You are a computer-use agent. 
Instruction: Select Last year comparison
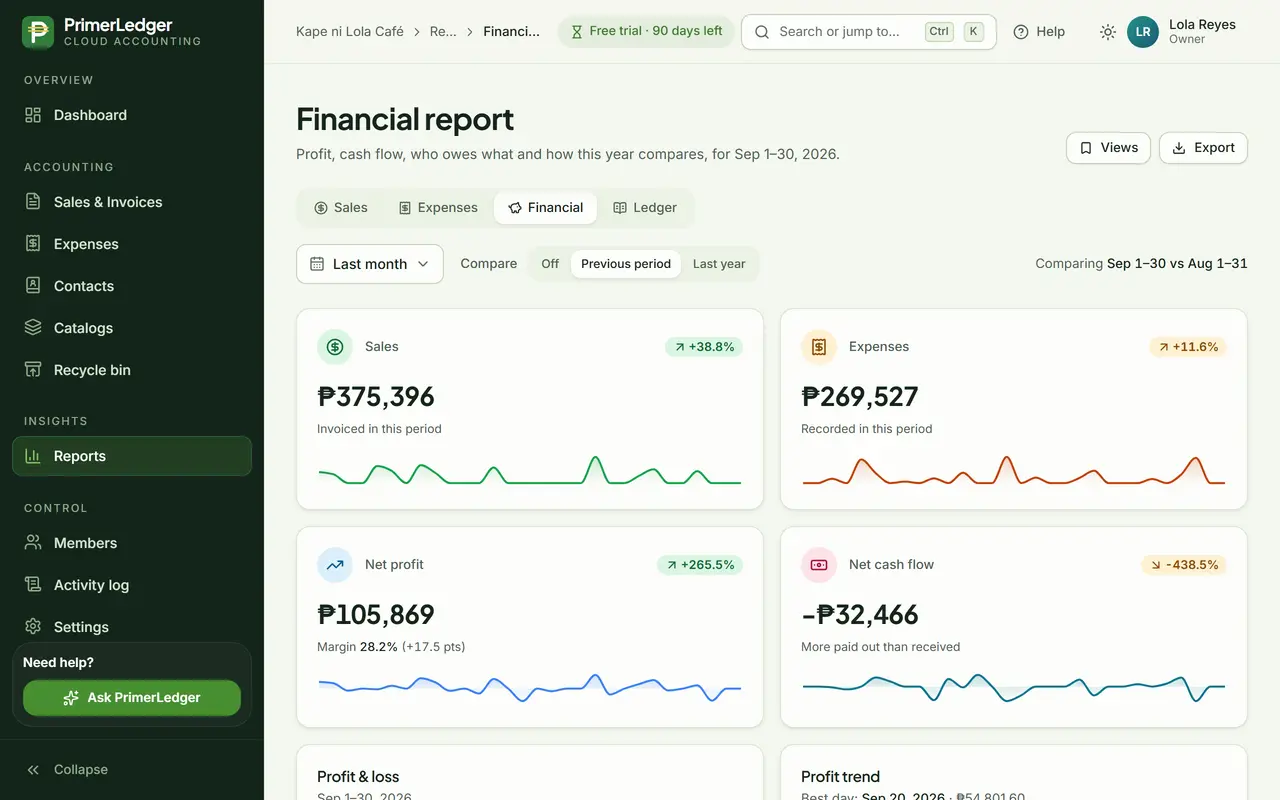(719, 264)
